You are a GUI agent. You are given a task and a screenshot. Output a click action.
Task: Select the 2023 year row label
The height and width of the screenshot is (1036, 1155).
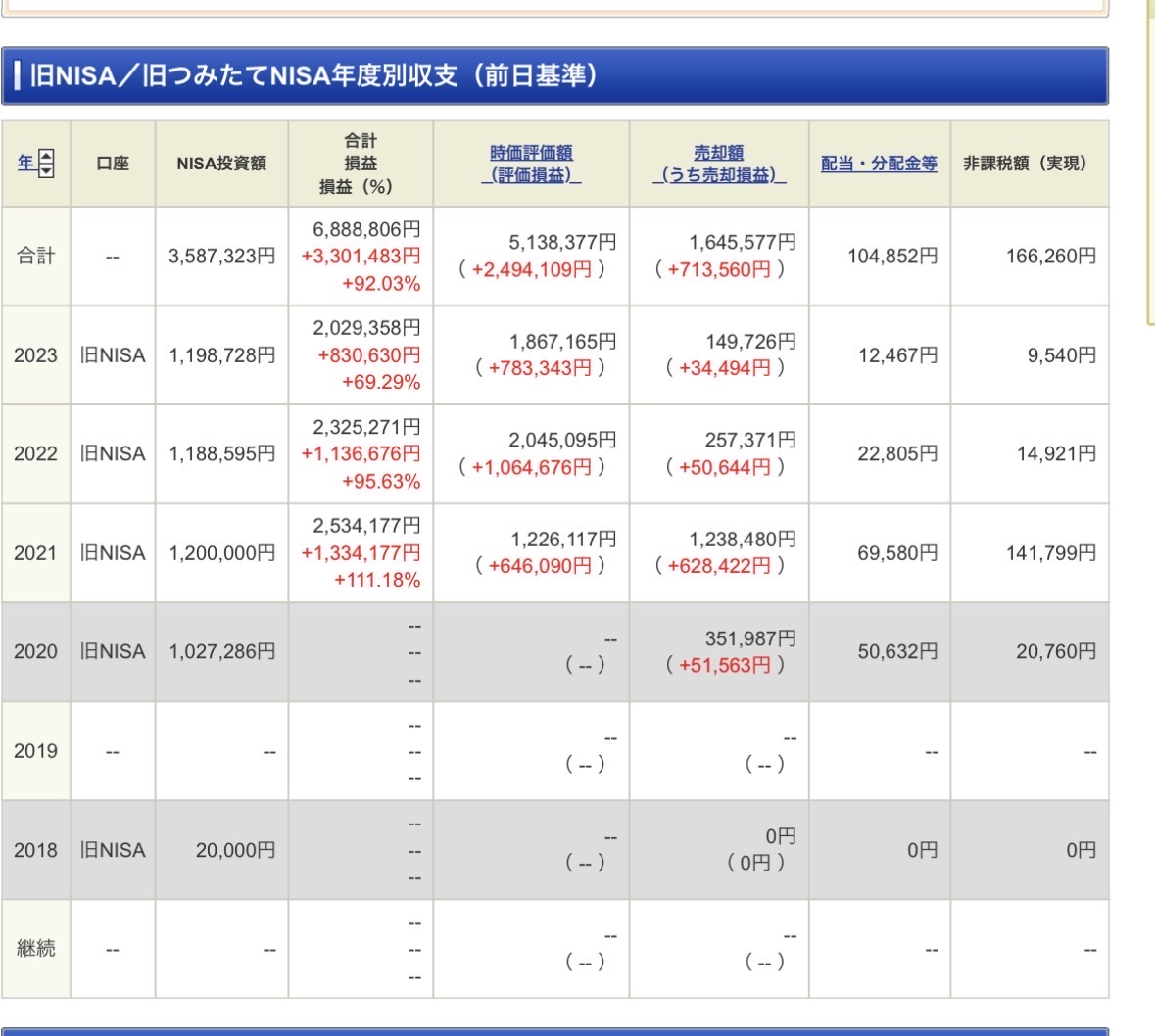[x=35, y=355]
